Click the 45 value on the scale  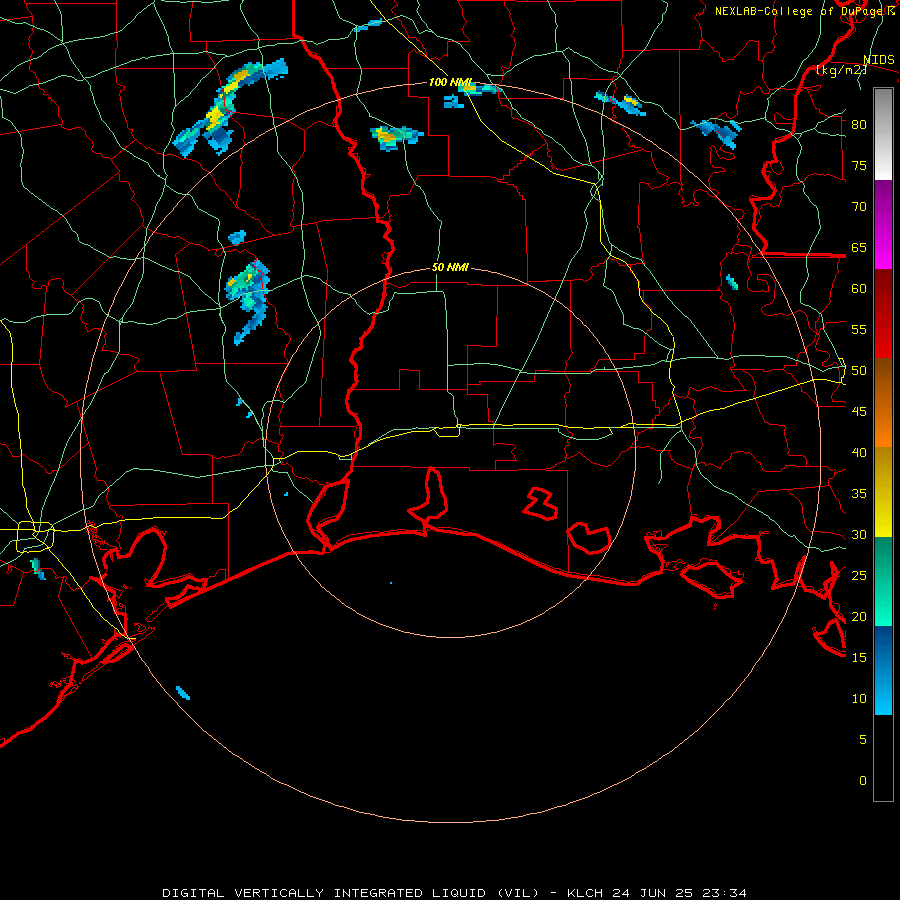pyautogui.click(x=859, y=412)
